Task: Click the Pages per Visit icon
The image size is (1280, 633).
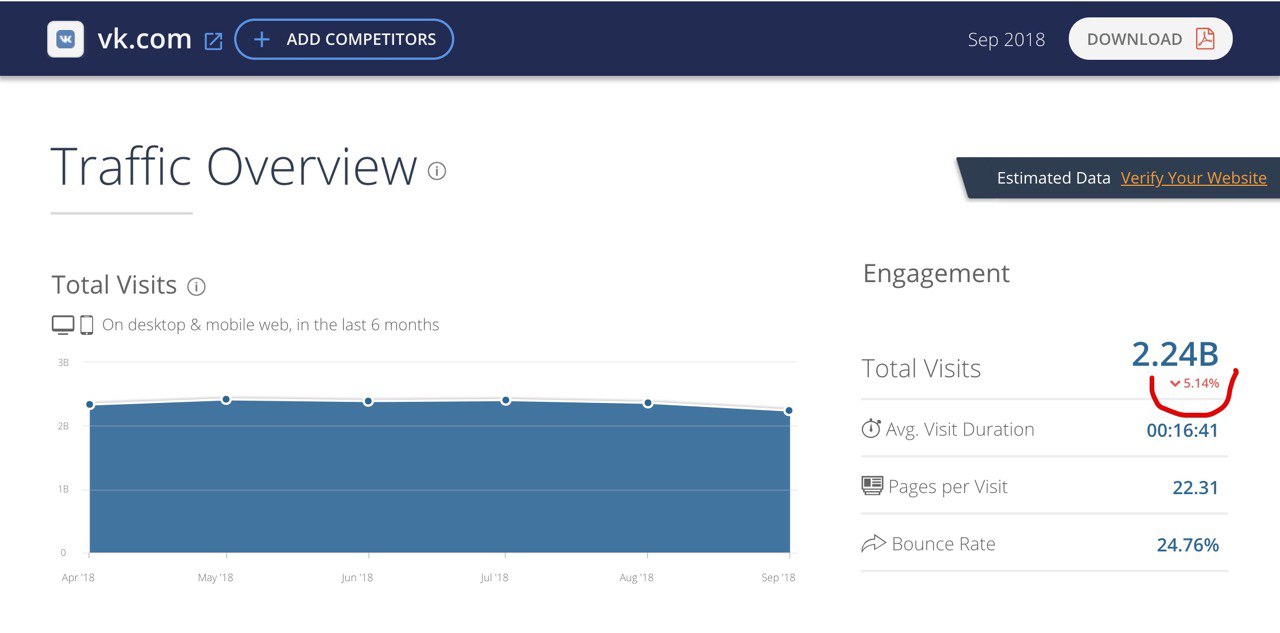Action: [x=872, y=486]
